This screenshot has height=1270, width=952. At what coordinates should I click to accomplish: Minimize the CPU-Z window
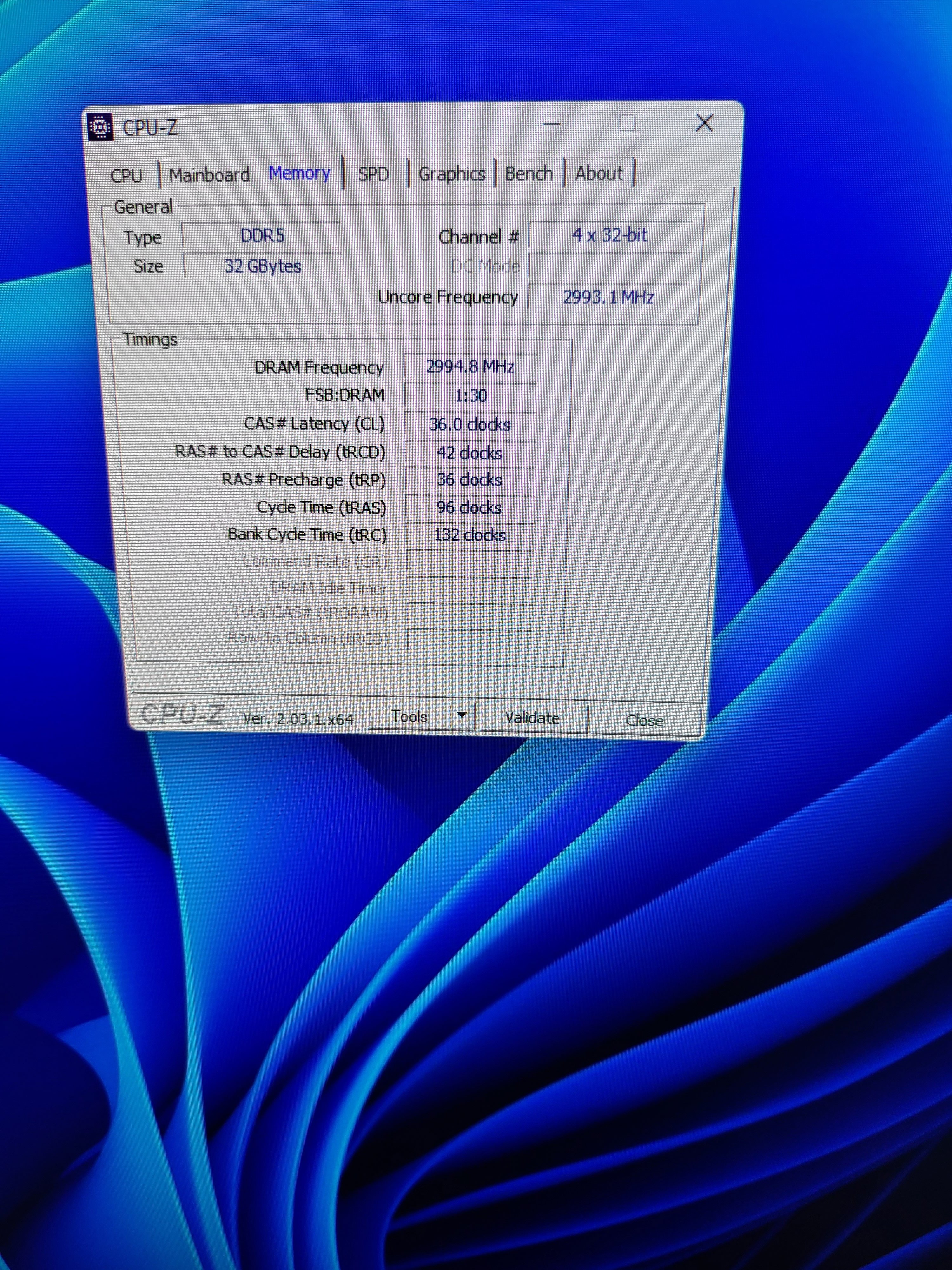552,124
